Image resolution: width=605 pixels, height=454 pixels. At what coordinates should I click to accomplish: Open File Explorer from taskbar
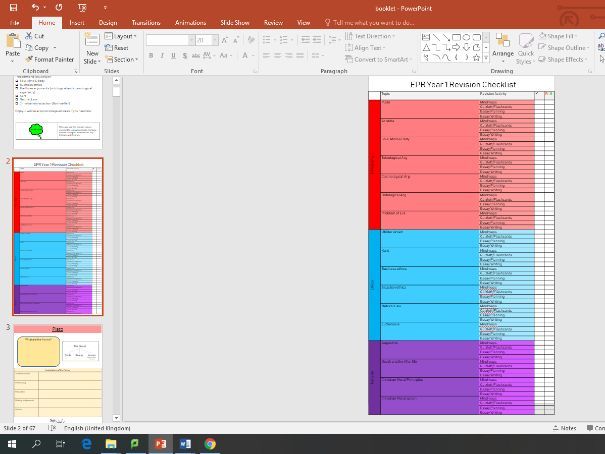[x=111, y=444]
